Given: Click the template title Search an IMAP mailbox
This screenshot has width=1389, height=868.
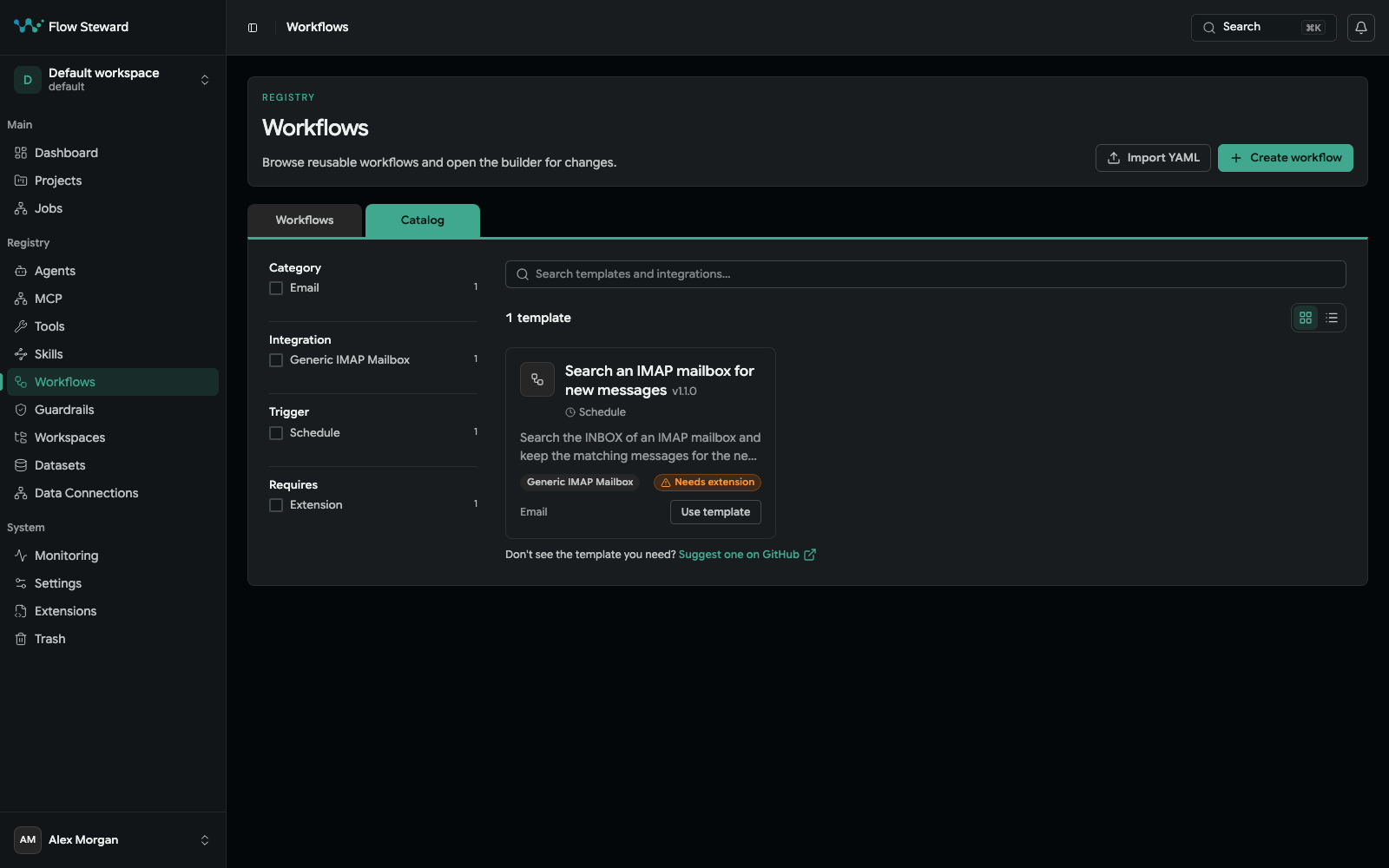Looking at the screenshot, I should click(x=660, y=381).
